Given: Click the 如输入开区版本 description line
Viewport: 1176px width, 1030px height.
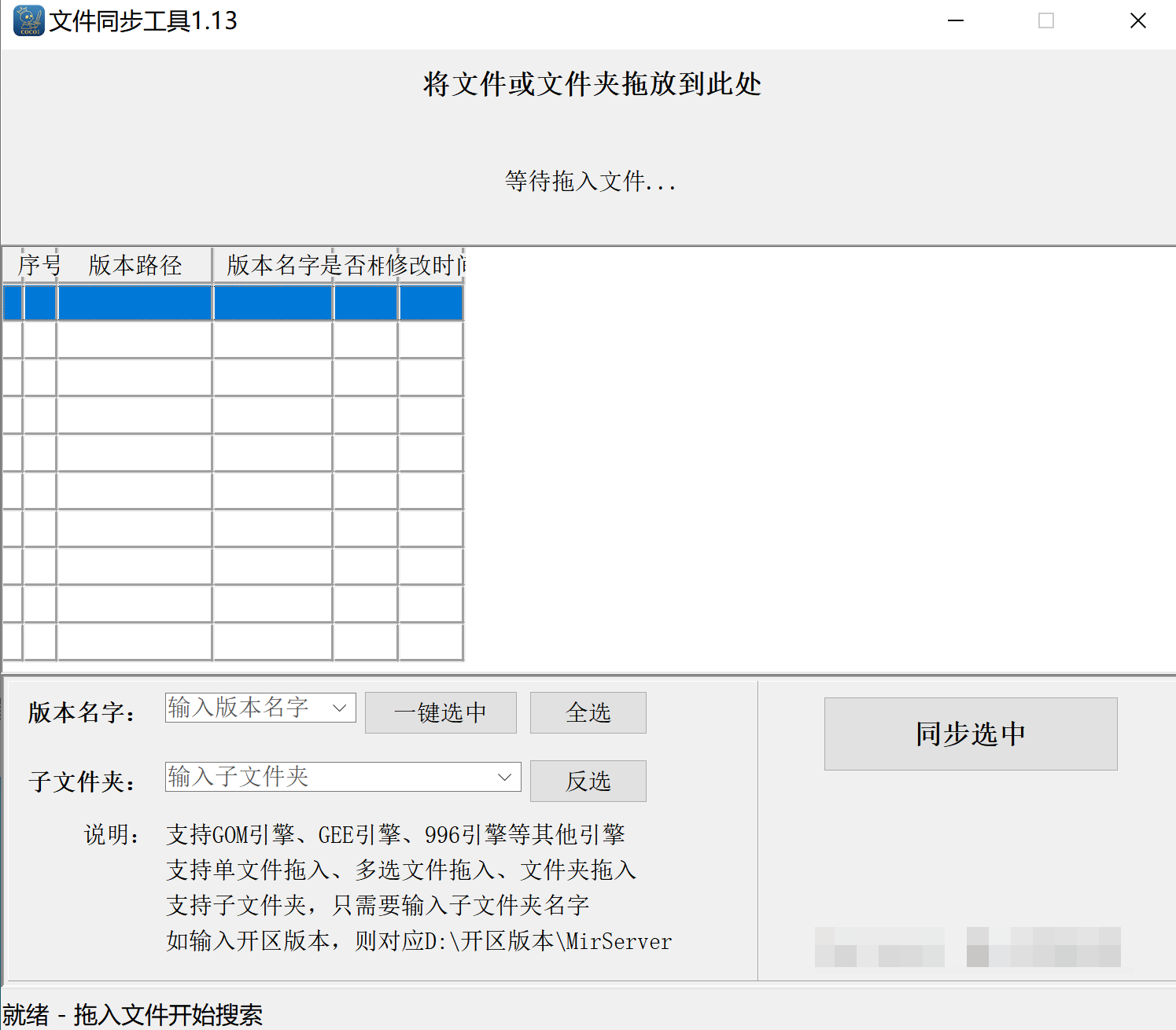Looking at the screenshot, I should tap(419, 940).
